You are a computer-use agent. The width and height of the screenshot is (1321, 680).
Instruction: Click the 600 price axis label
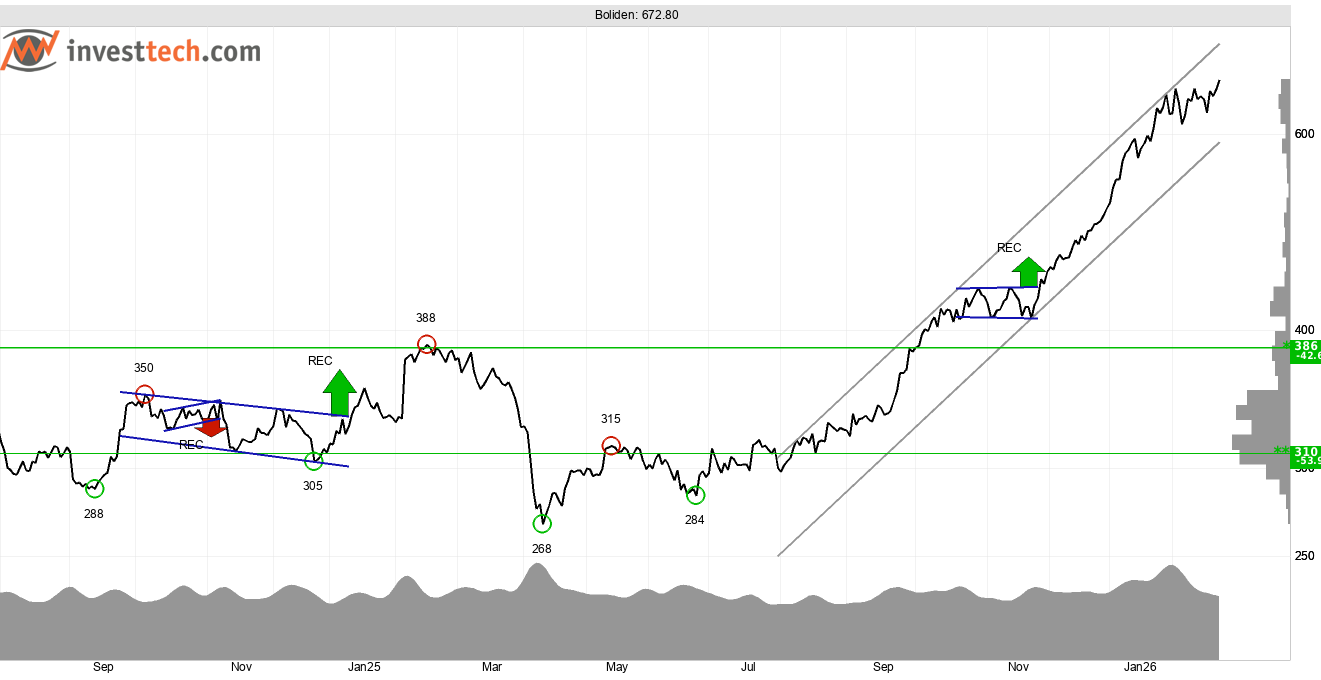(x=1304, y=134)
